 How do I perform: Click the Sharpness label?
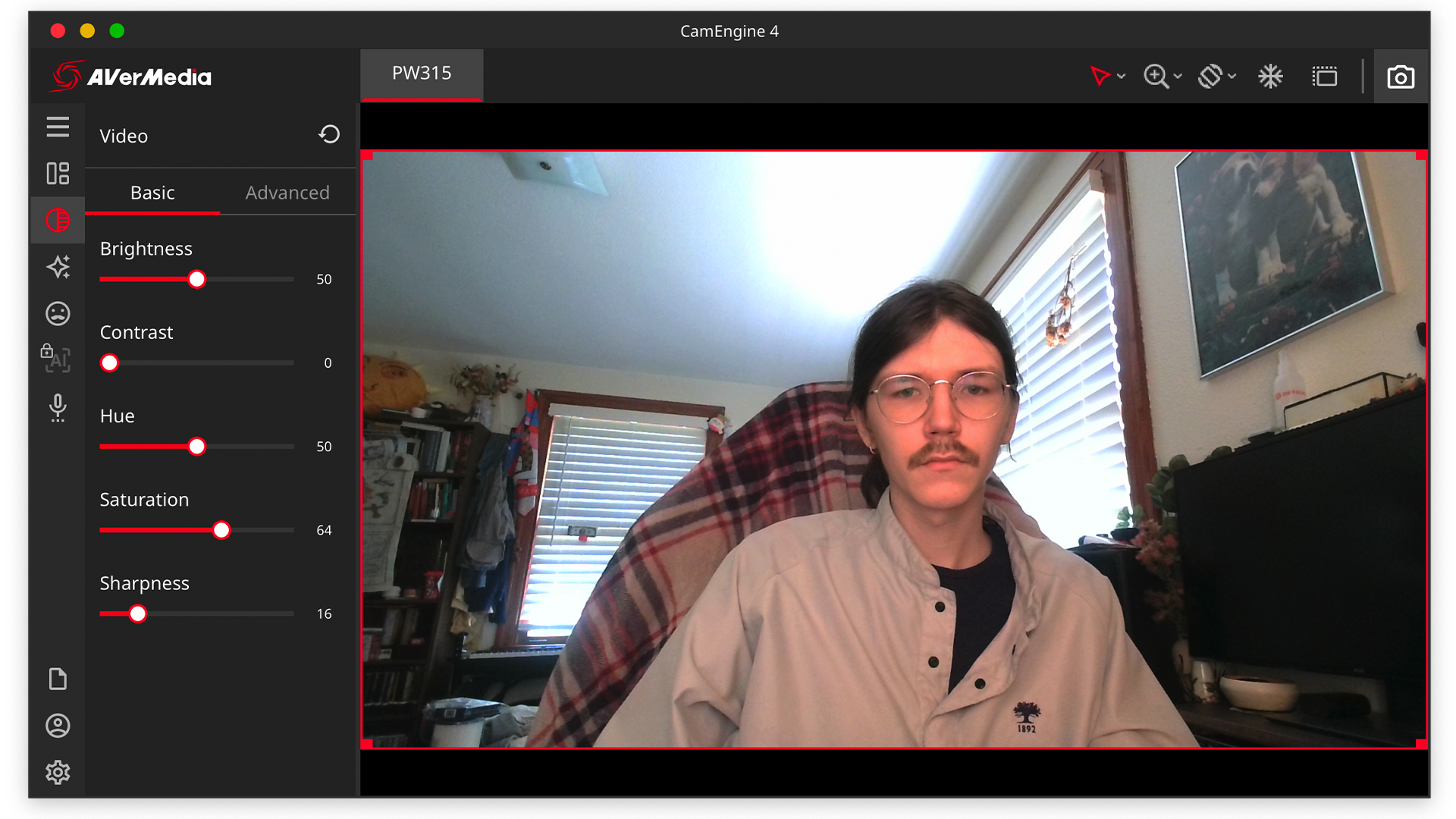coord(144,583)
